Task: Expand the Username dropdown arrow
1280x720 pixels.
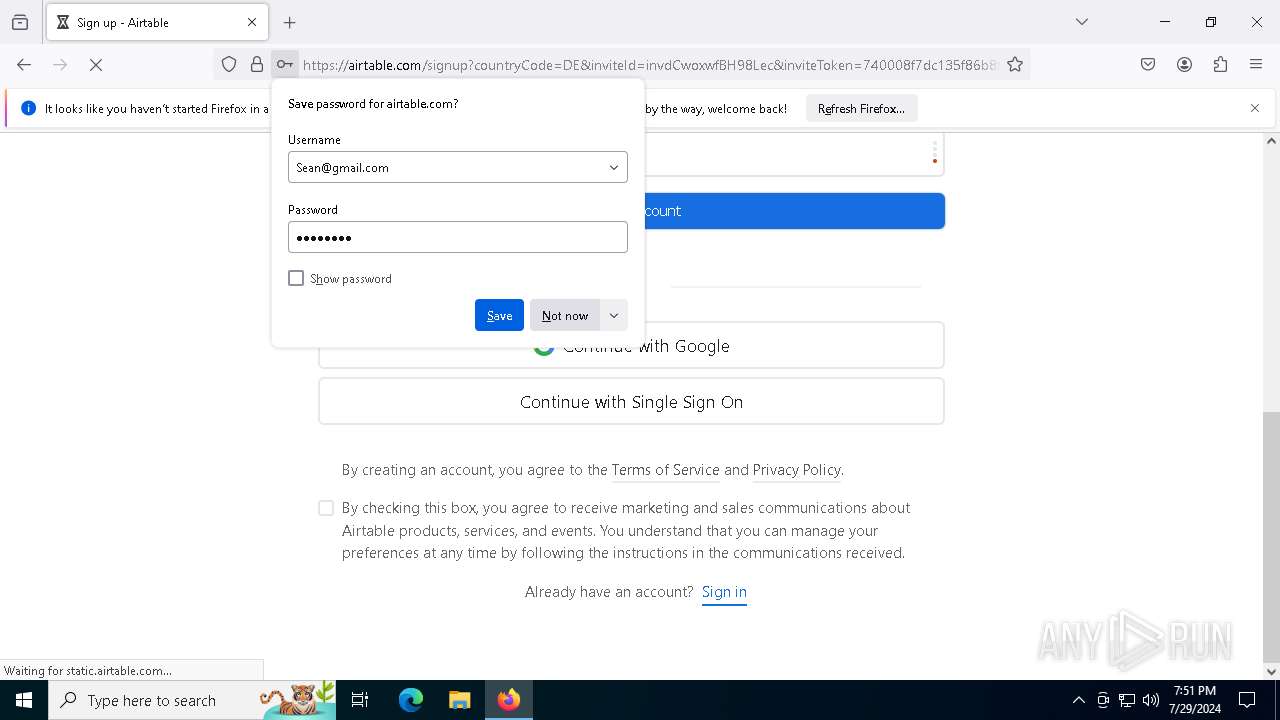Action: click(614, 167)
